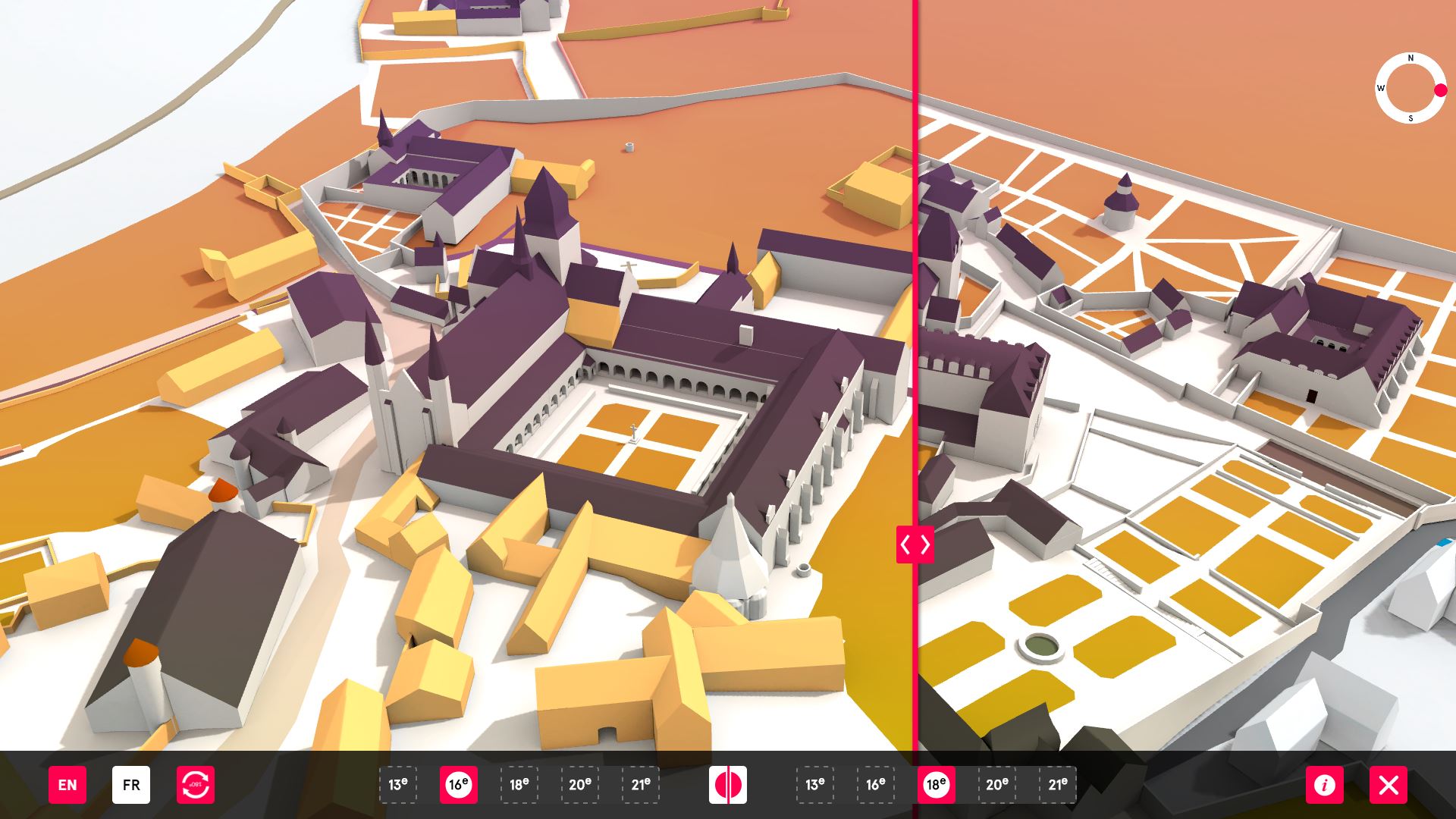Select 13e century for left view
1456x819 pixels.
point(398,785)
